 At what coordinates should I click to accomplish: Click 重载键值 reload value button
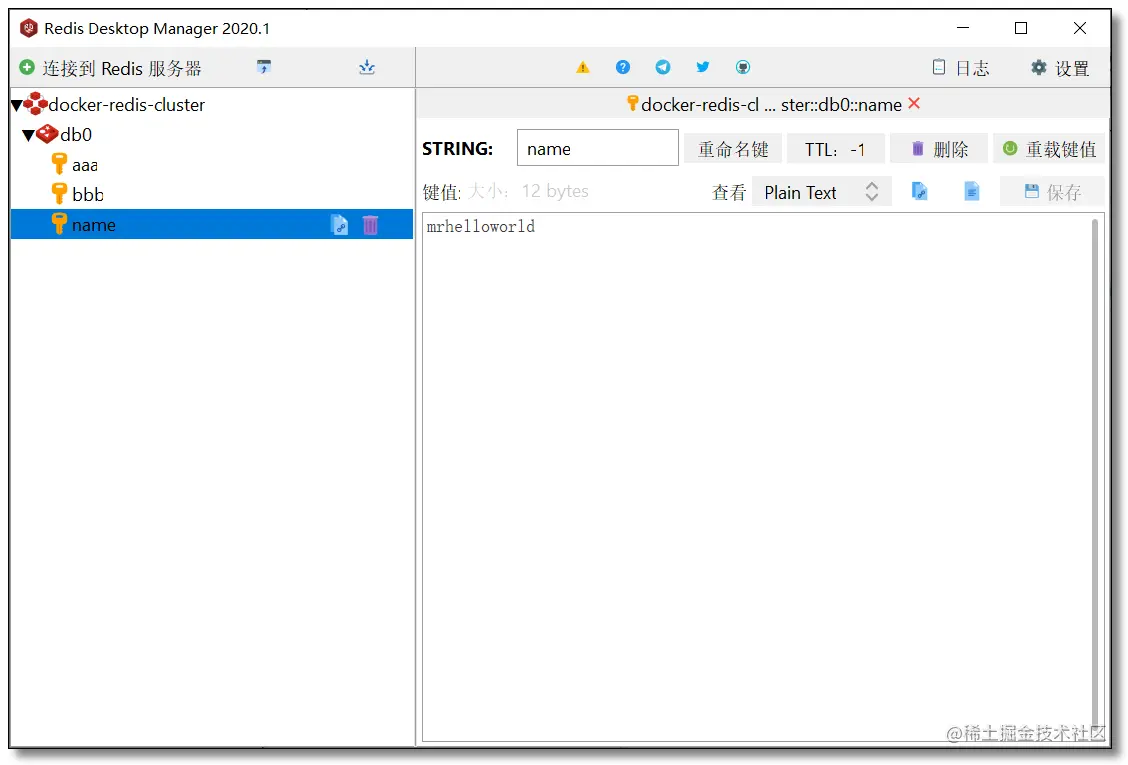pos(1050,149)
